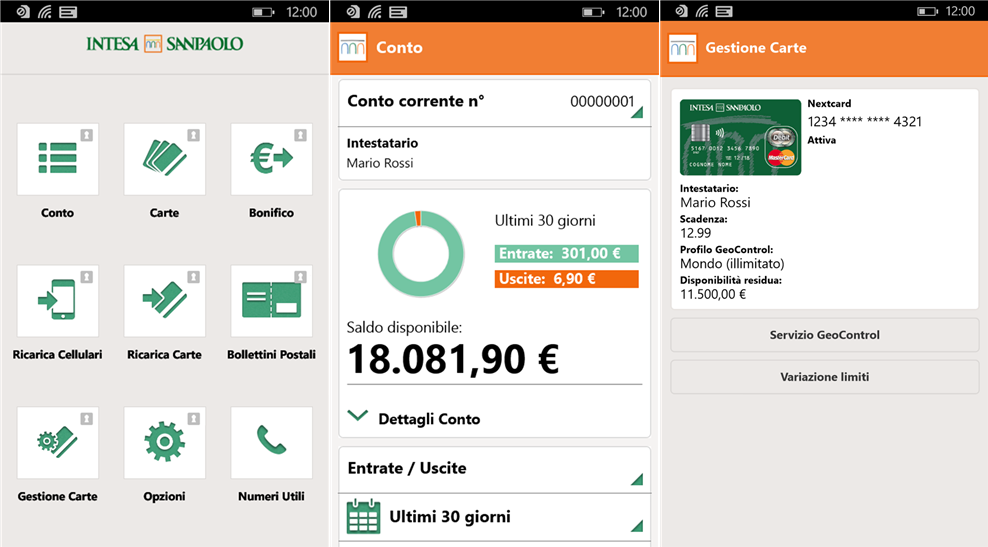
Task: Click the Nextcard card image
Action: pos(740,137)
